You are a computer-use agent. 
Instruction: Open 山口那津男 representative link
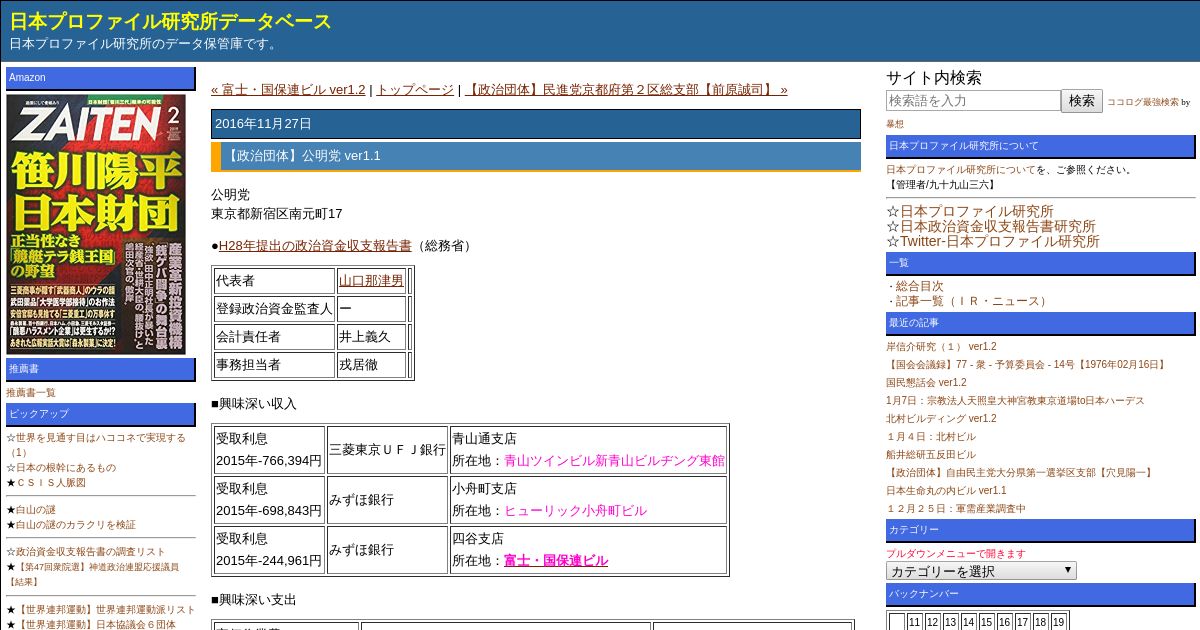pos(371,280)
